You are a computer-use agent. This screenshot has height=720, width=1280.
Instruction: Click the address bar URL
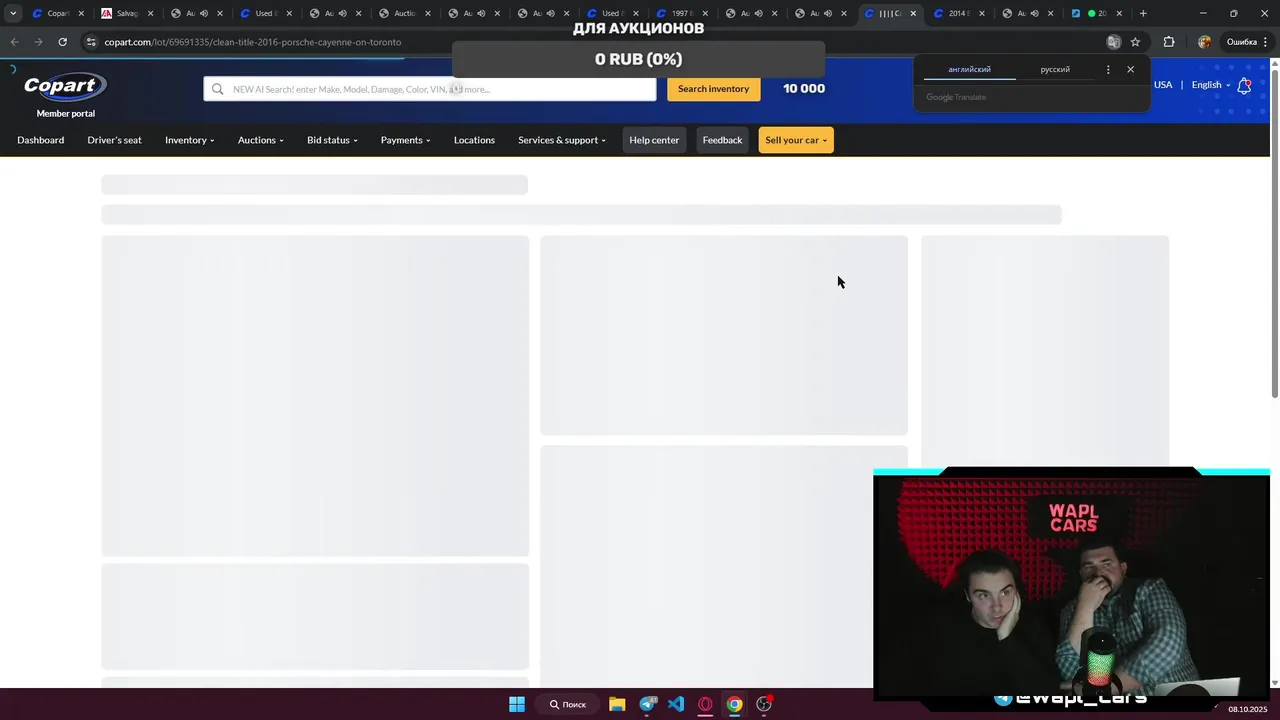pos(253,42)
